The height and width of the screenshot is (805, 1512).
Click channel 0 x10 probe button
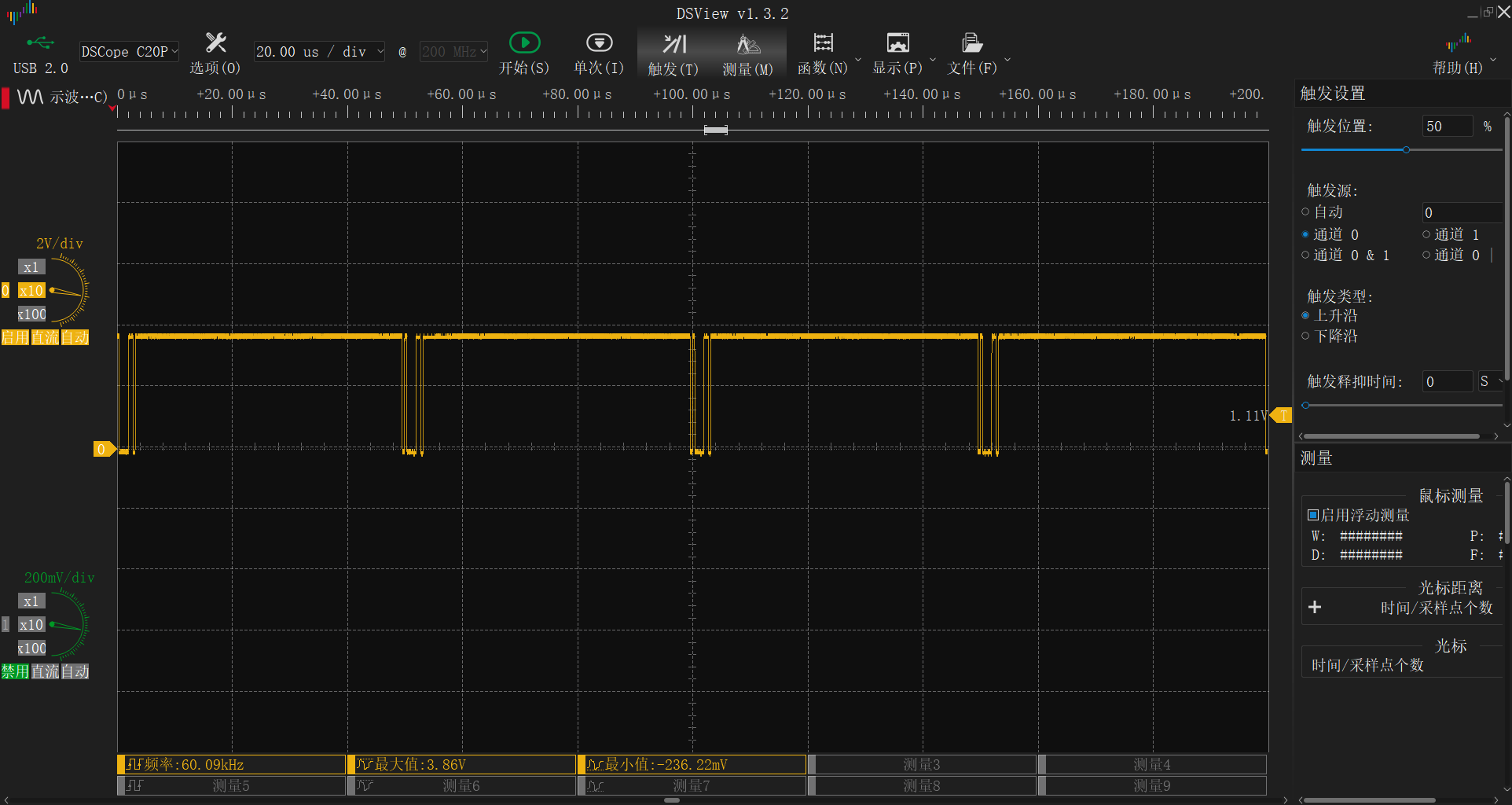pos(31,291)
